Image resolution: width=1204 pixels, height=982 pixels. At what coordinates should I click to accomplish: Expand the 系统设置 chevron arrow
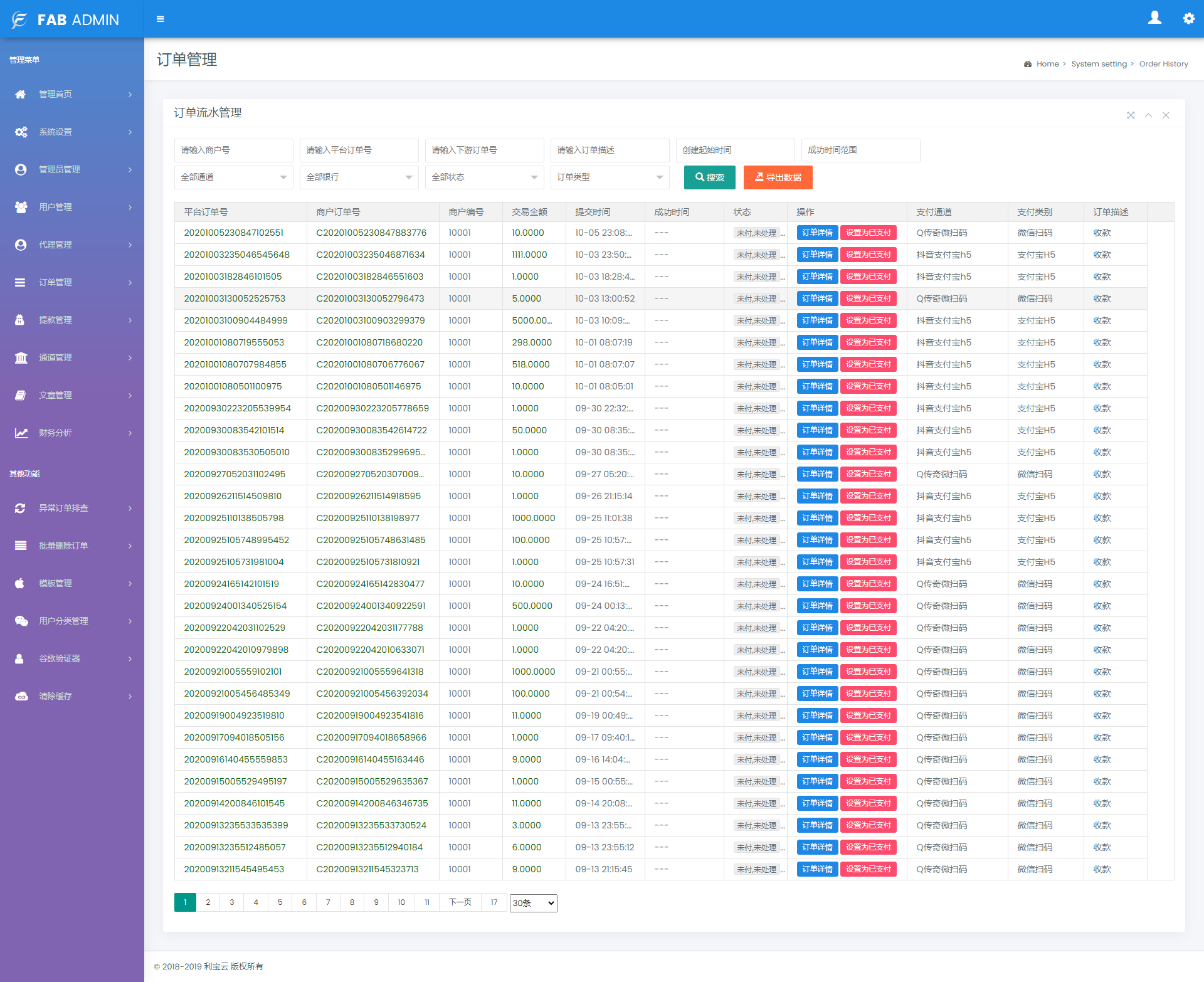point(130,132)
